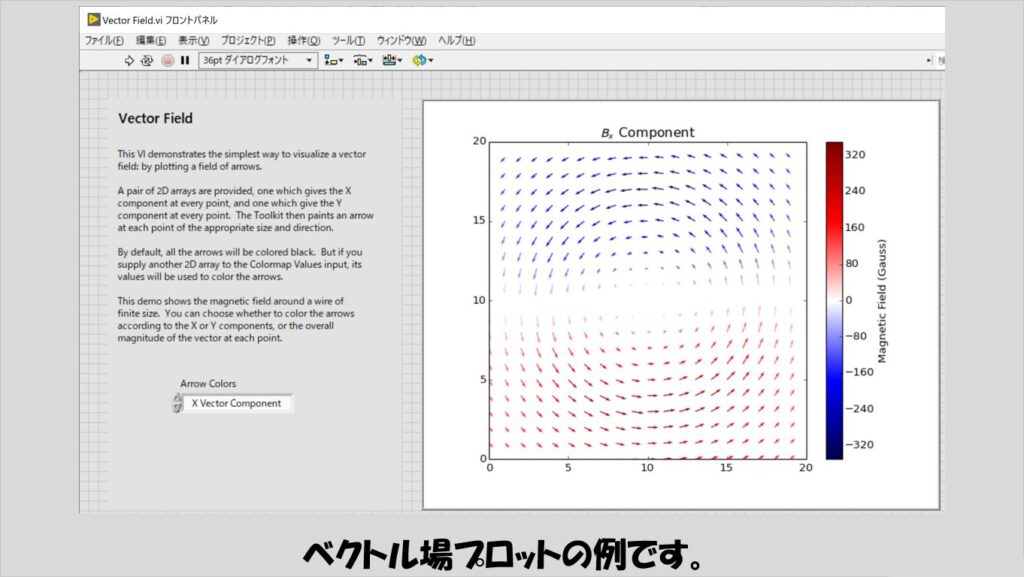The image size is (1024, 577).
Task: Open the 表示(V) menu
Action: pos(194,41)
